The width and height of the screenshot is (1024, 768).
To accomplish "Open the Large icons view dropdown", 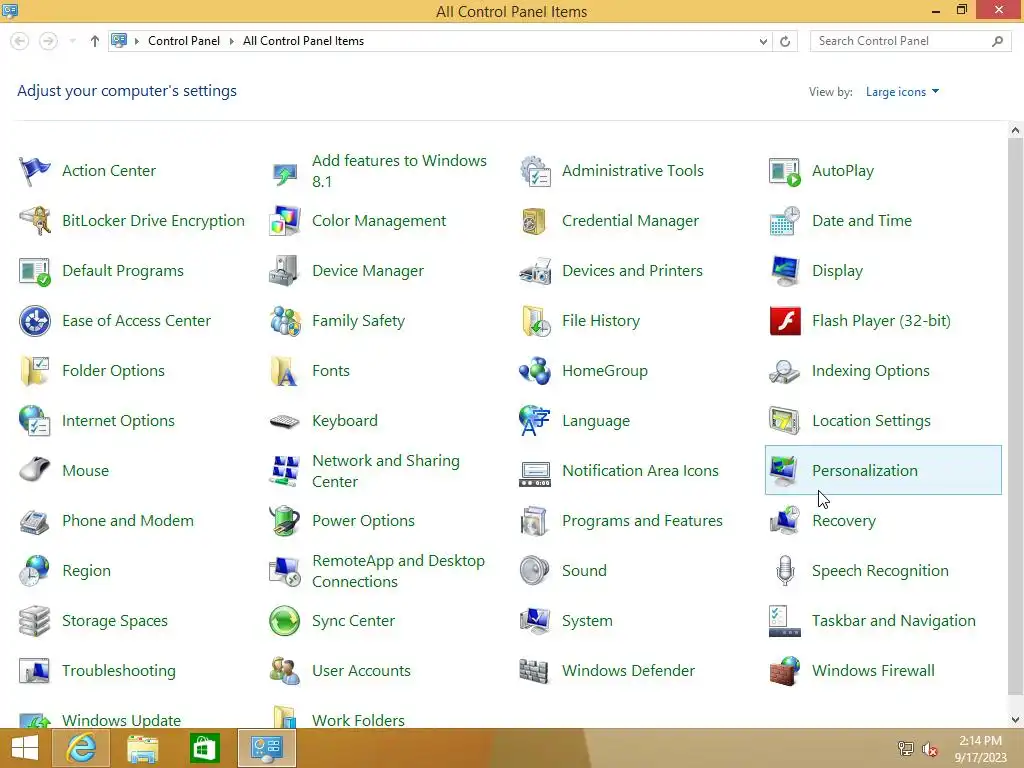I will pos(902,92).
